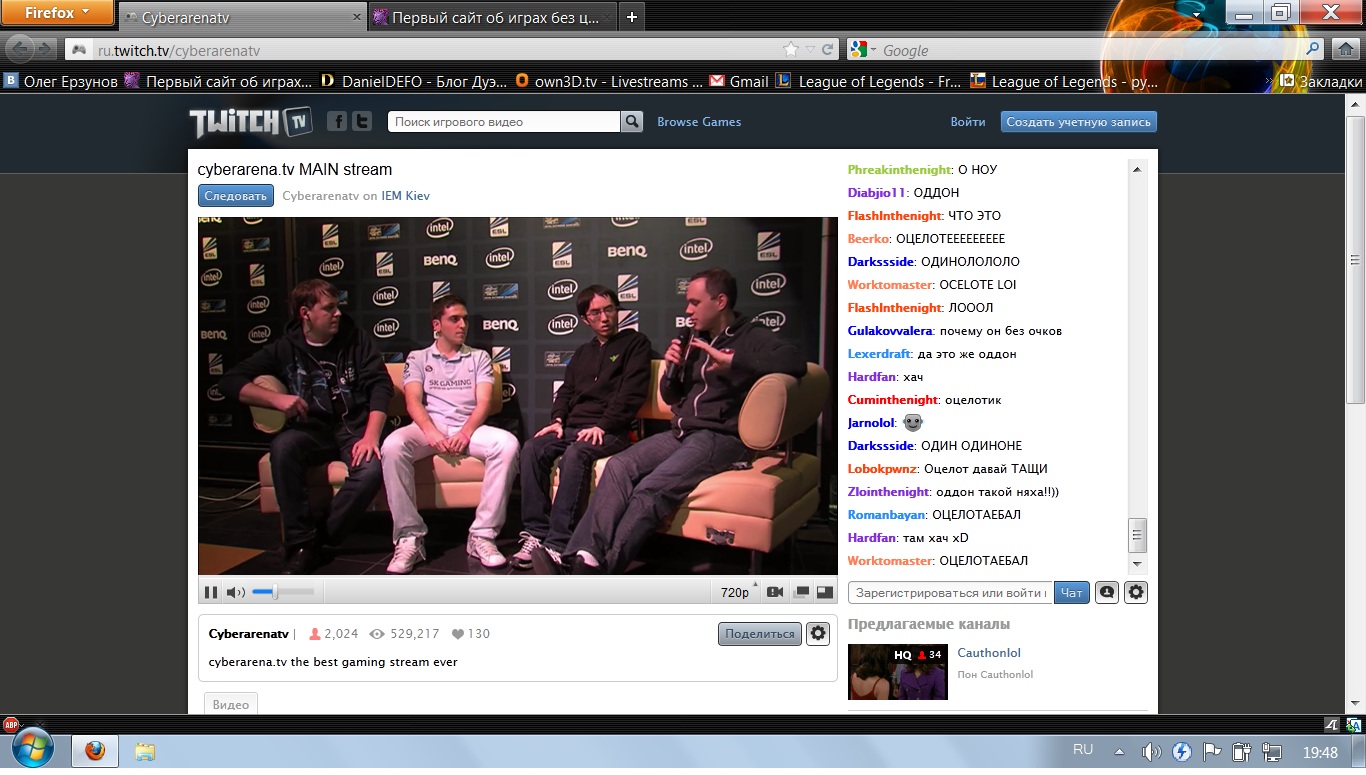Open the IEM Kiev link
Screen dimensions: 1366x775
[406, 196]
